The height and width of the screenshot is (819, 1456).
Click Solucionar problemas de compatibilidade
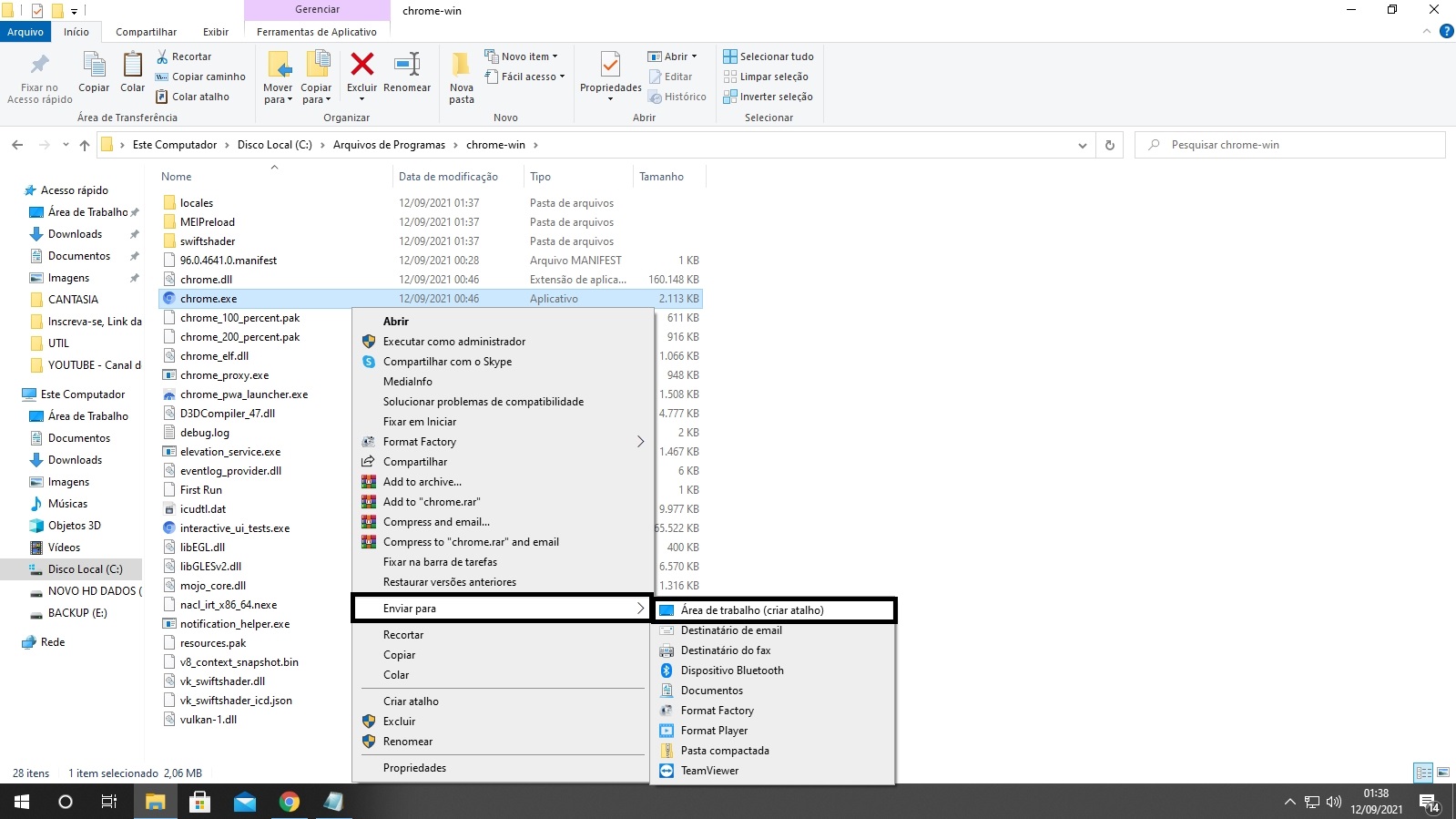click(x=484, y=402)
